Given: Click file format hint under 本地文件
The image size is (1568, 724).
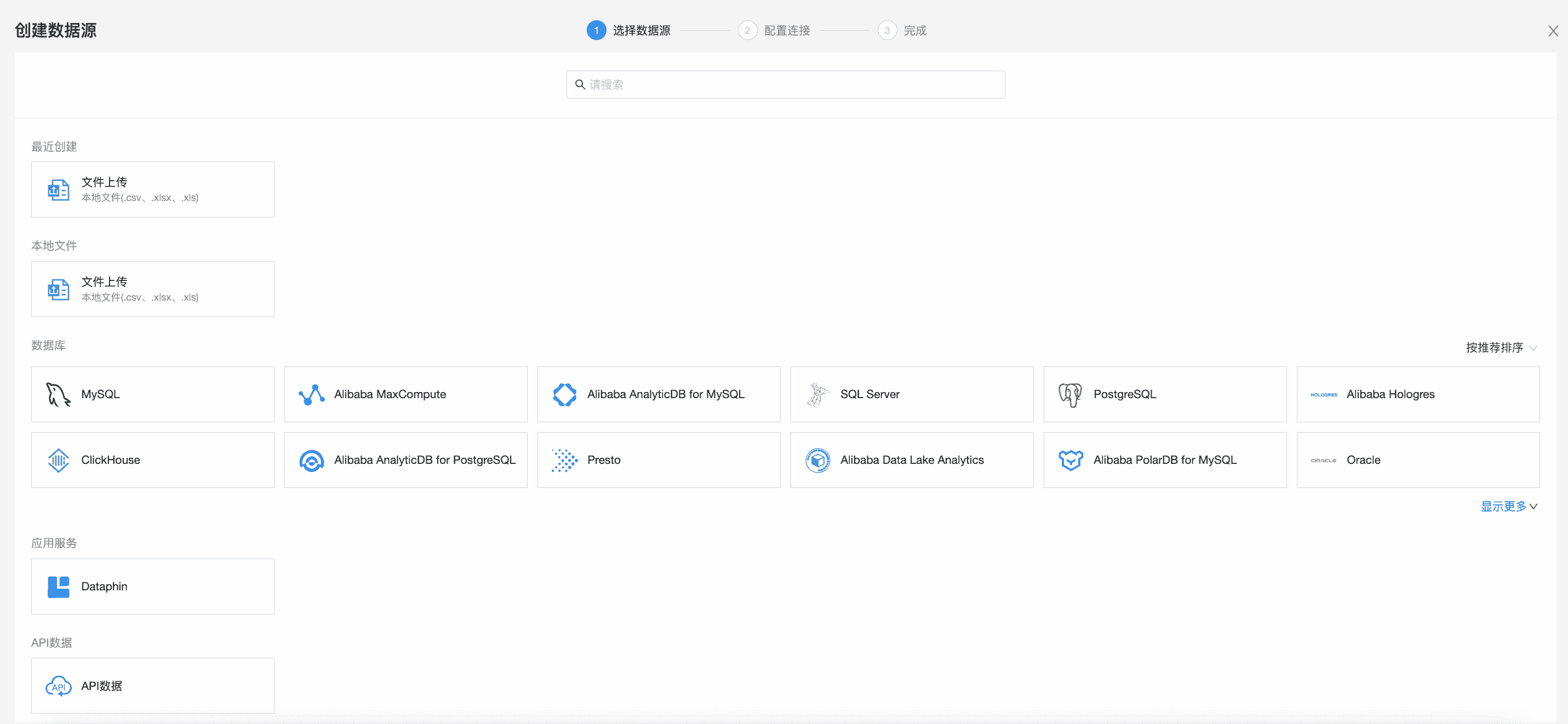Looking at the screenshot, I should (x=140, y=297).
